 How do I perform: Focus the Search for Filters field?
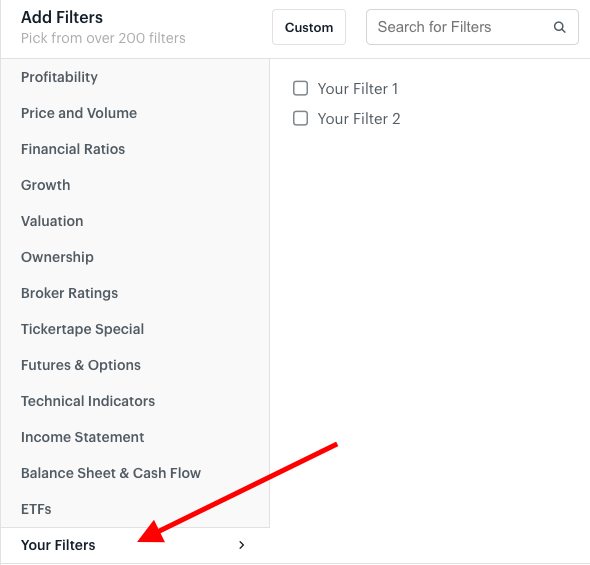point(472,27)
